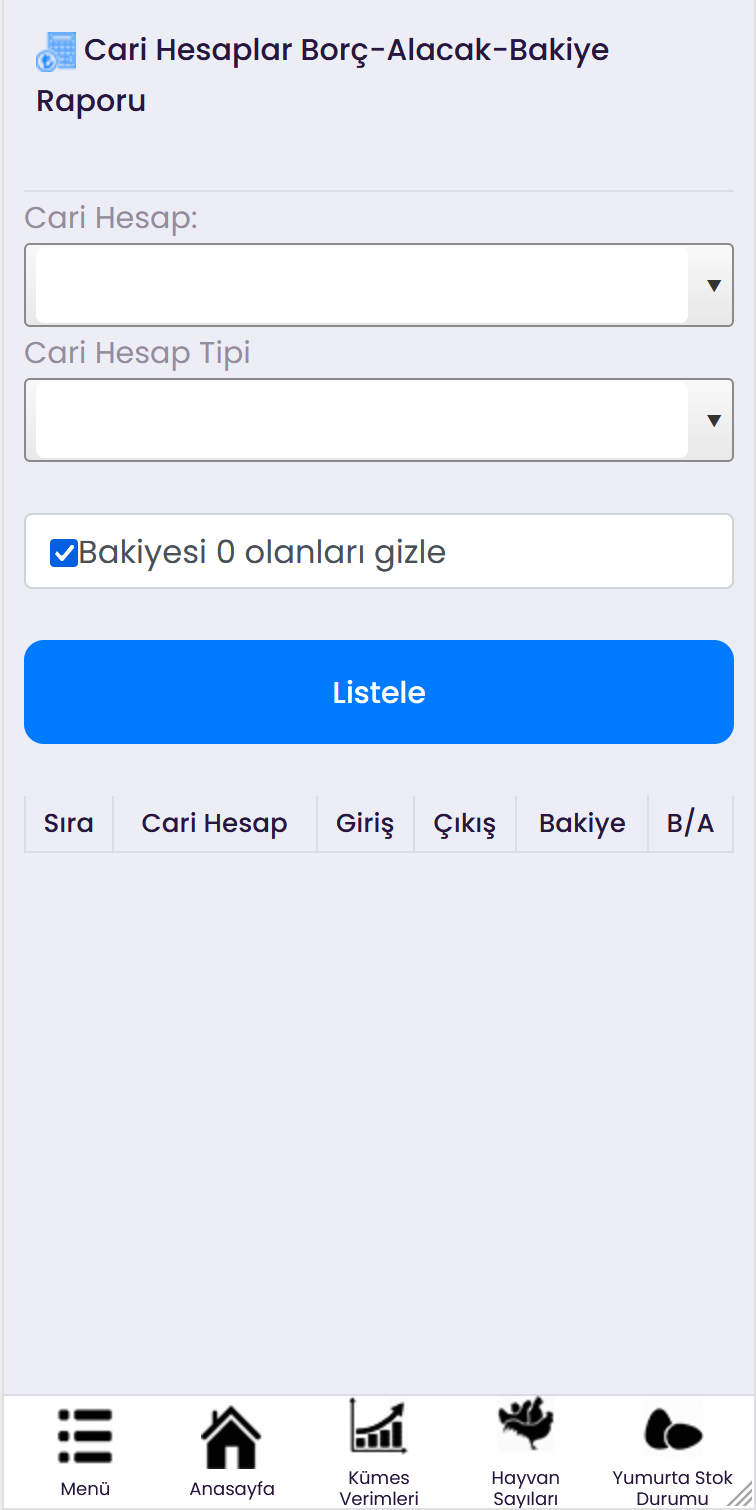756x1510 pixels.
Task: Open the Menü hamburger icon
Action: coord(85,1437)
